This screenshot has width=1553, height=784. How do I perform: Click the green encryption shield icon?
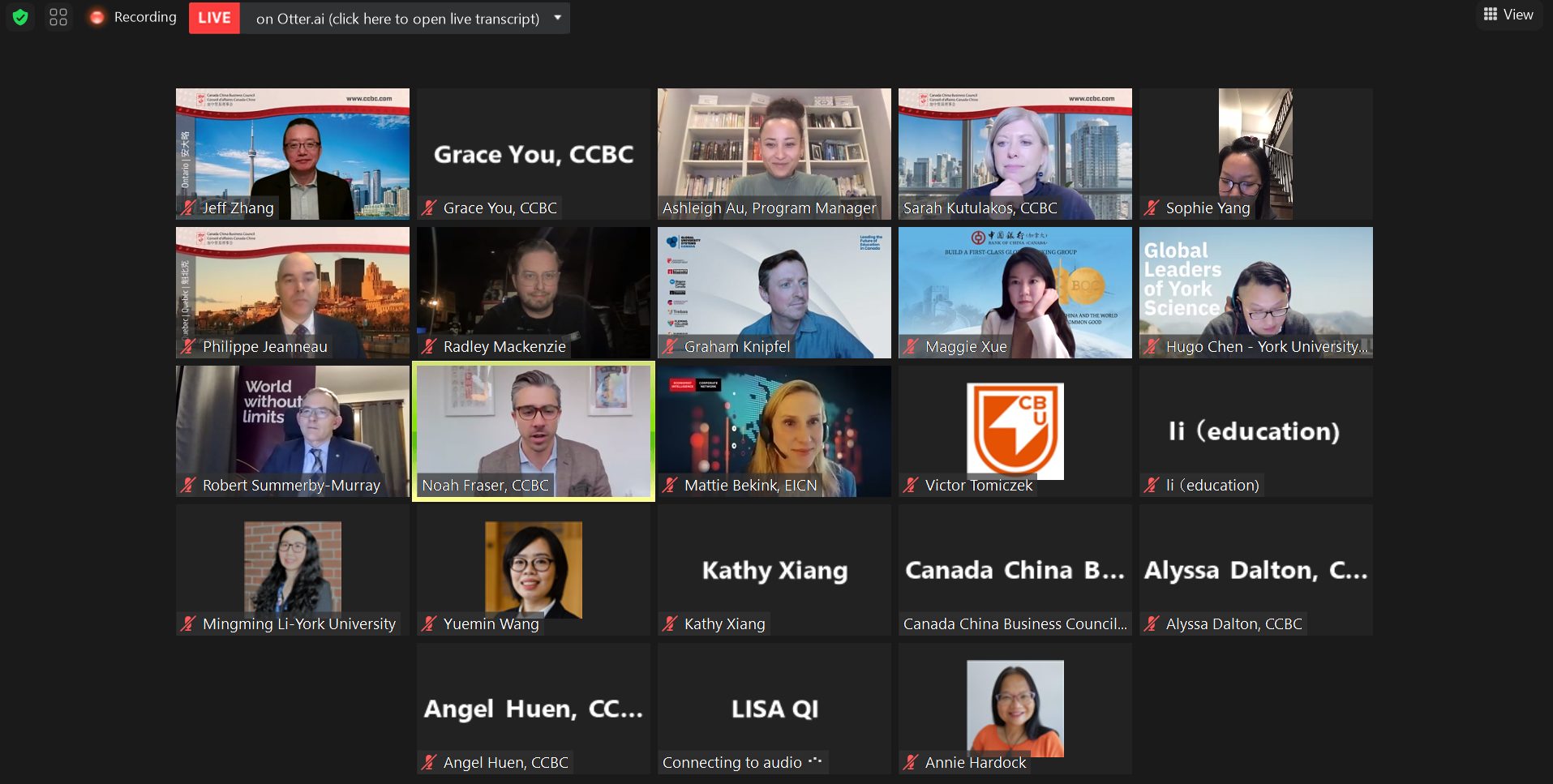20,17
